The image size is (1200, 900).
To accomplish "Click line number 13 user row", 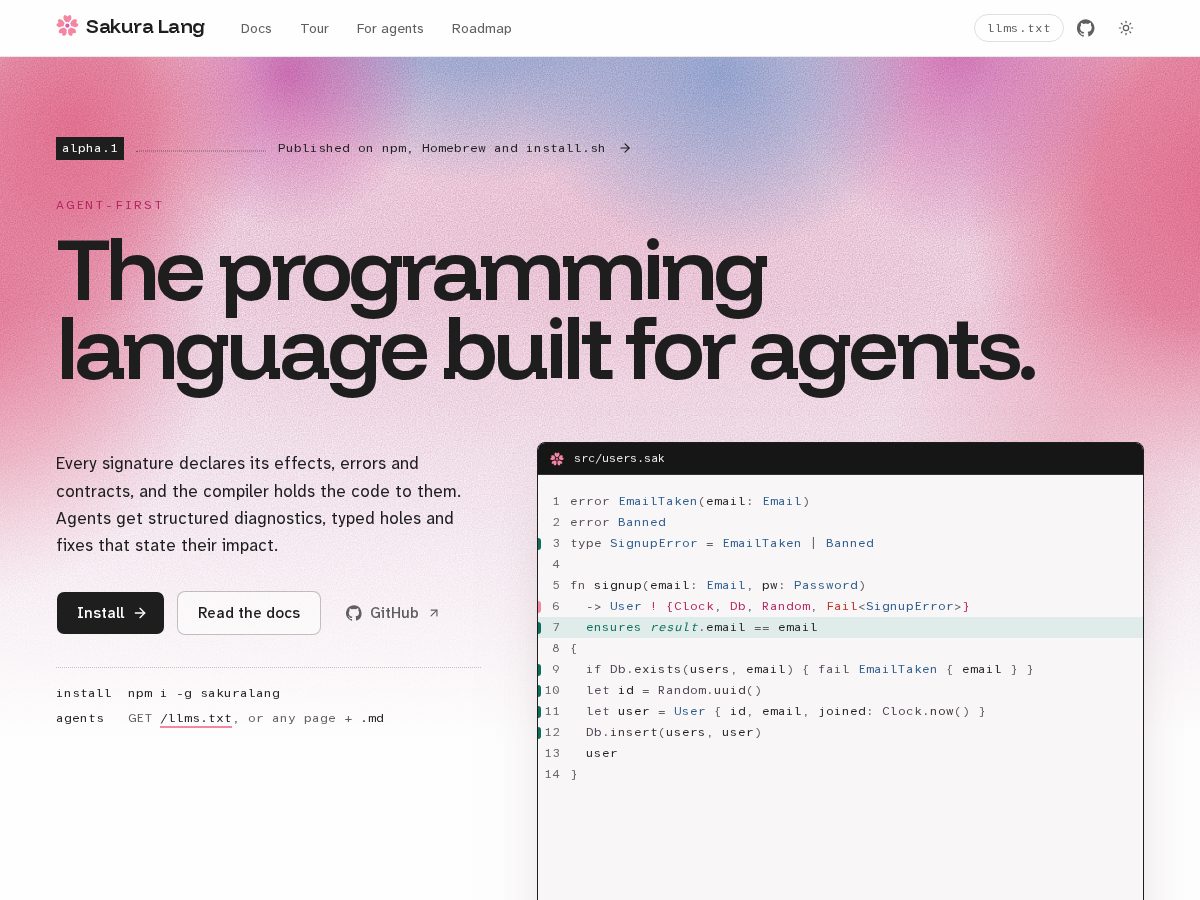I will click(840, 753).
